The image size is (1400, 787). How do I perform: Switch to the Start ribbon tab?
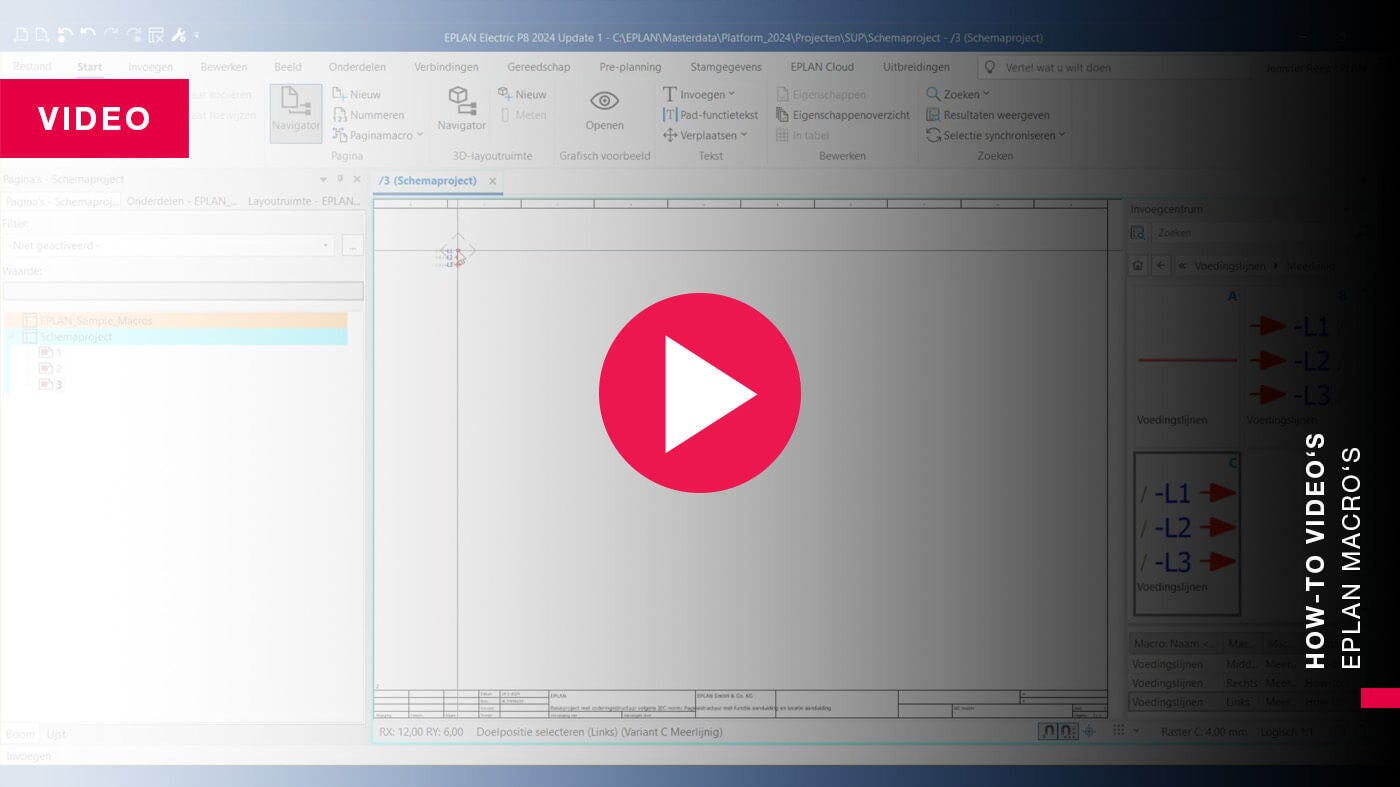click(90, 67)
